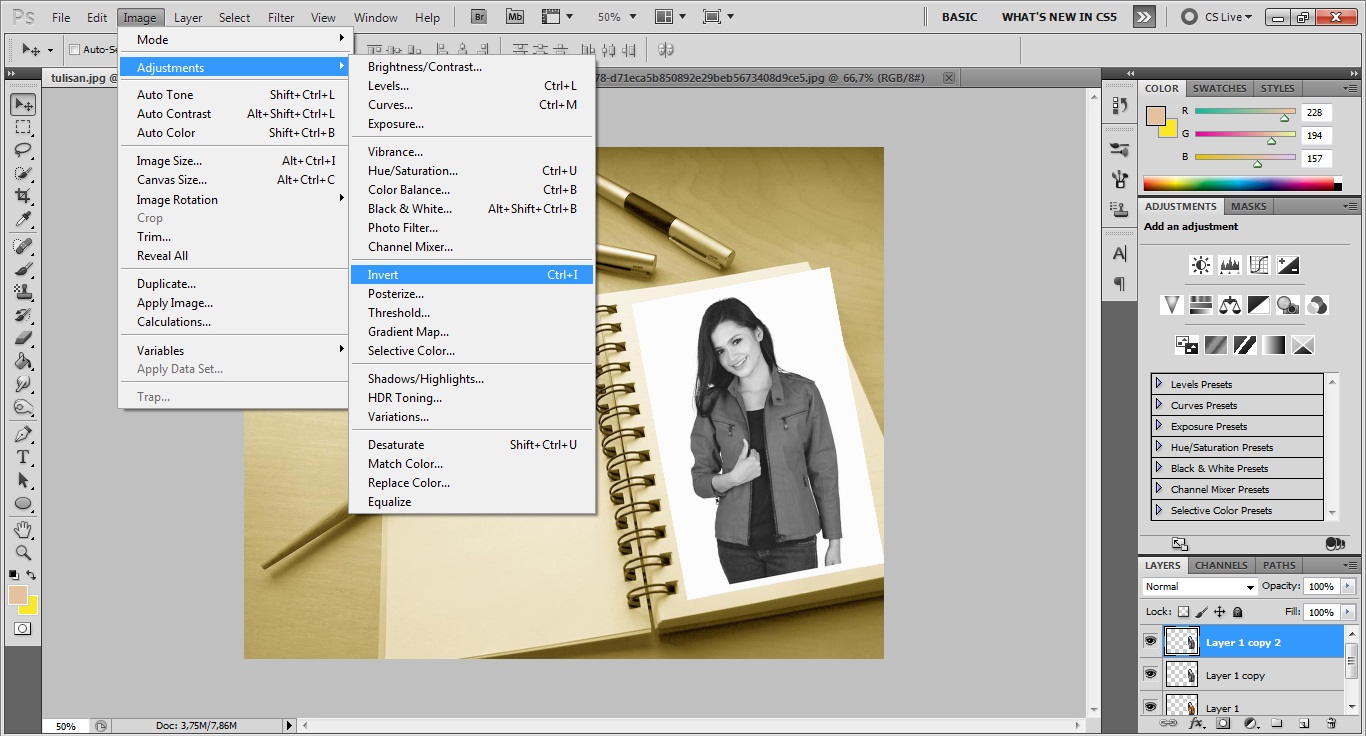Click the WHAT'S NEW IN CS5 workspace button
Viewport: 1366px width, 736px height.
tap(1059, 17)
